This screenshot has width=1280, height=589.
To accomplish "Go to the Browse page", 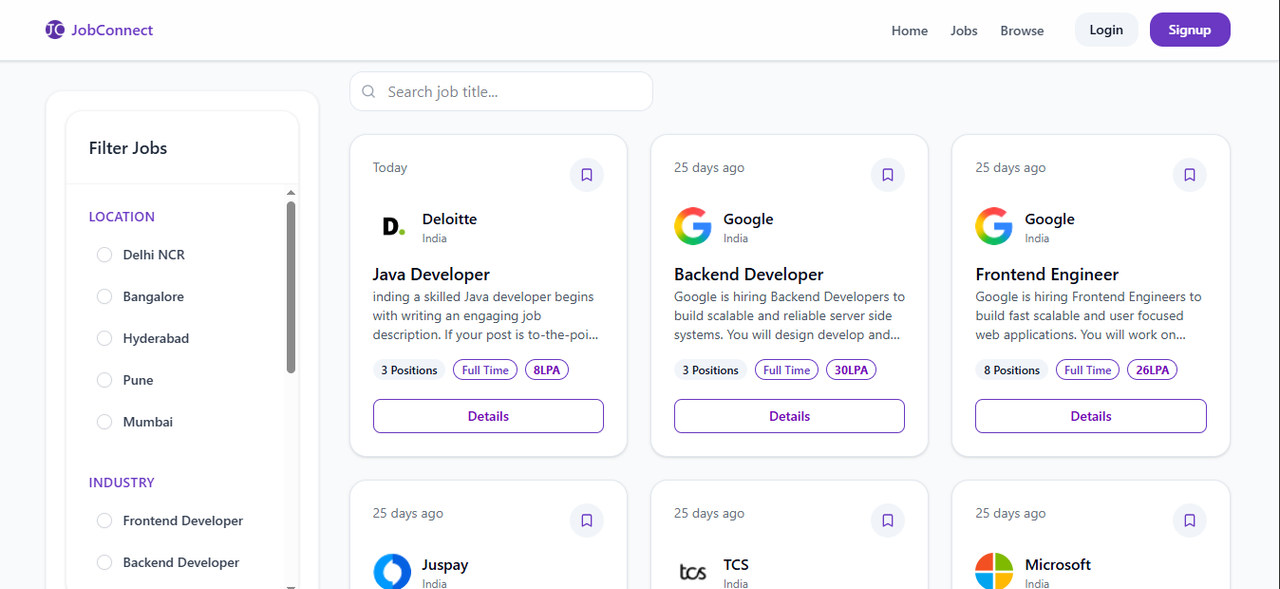I will pyautogui.click(x=1022, y=31).
